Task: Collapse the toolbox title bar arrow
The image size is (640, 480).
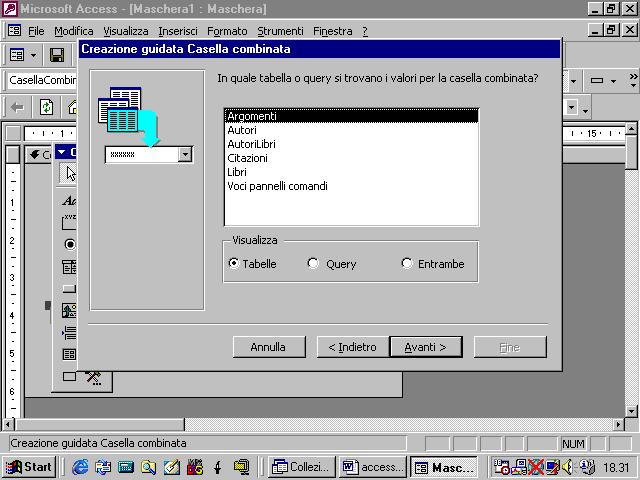Action: pos(62,152)
